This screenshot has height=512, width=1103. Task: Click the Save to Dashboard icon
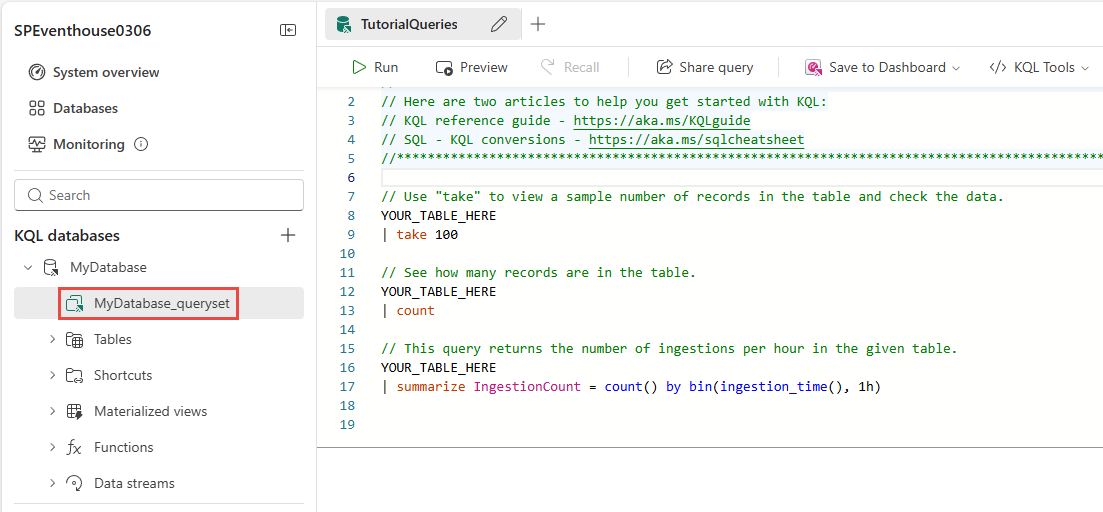(x=814, y=68)
